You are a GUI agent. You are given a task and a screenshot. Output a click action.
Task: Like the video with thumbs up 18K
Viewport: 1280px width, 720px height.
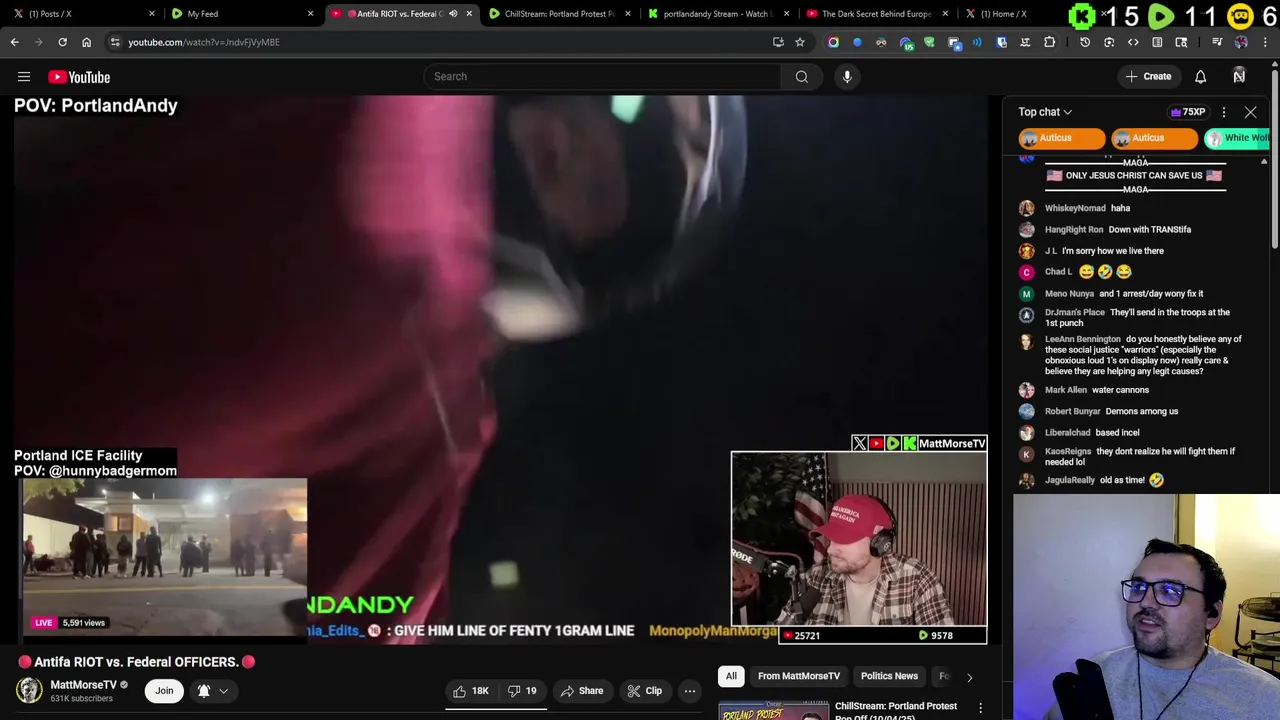(x=470, y=691)
